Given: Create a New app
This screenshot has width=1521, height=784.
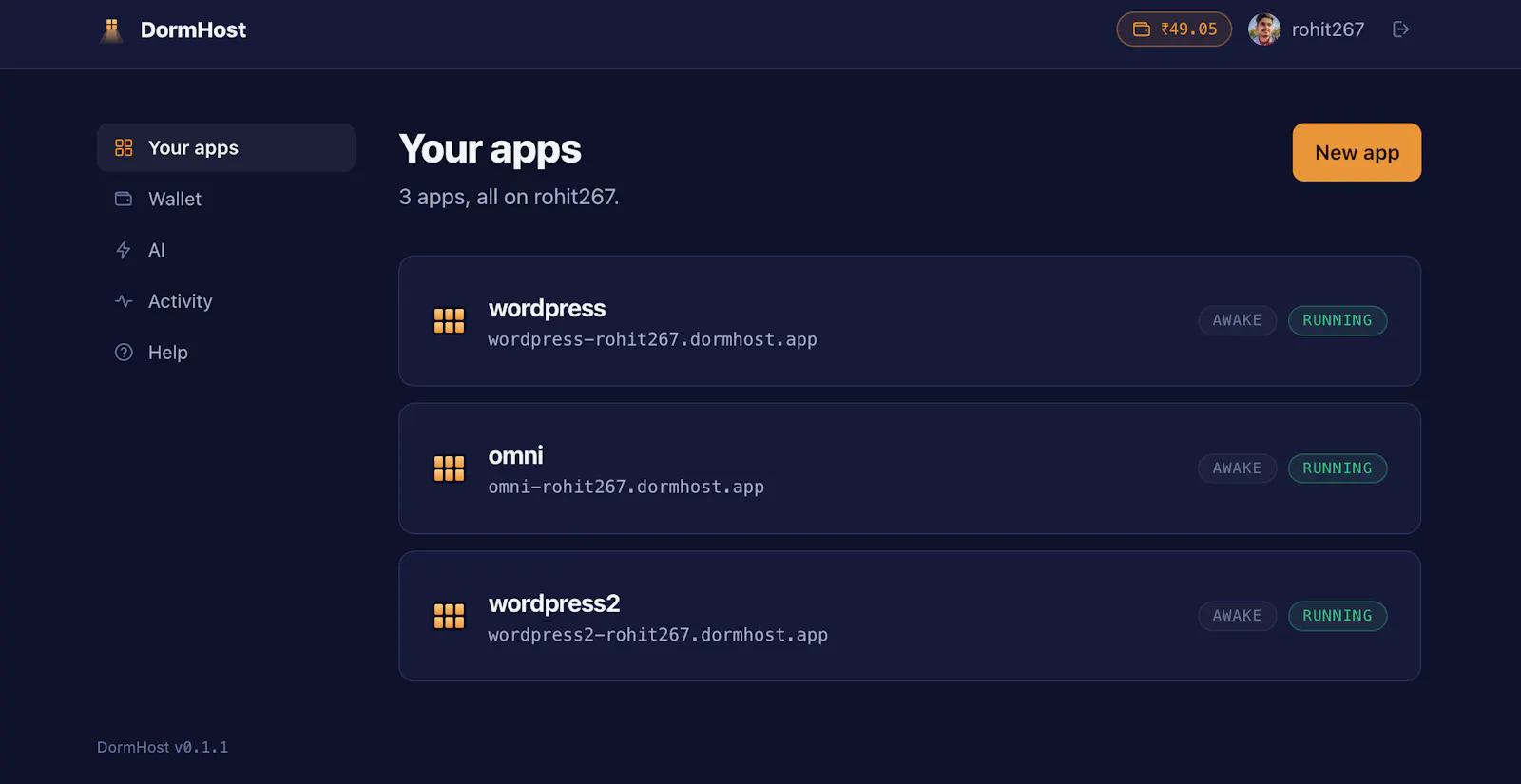Looking at the screenshot, I should (1357, 152).
